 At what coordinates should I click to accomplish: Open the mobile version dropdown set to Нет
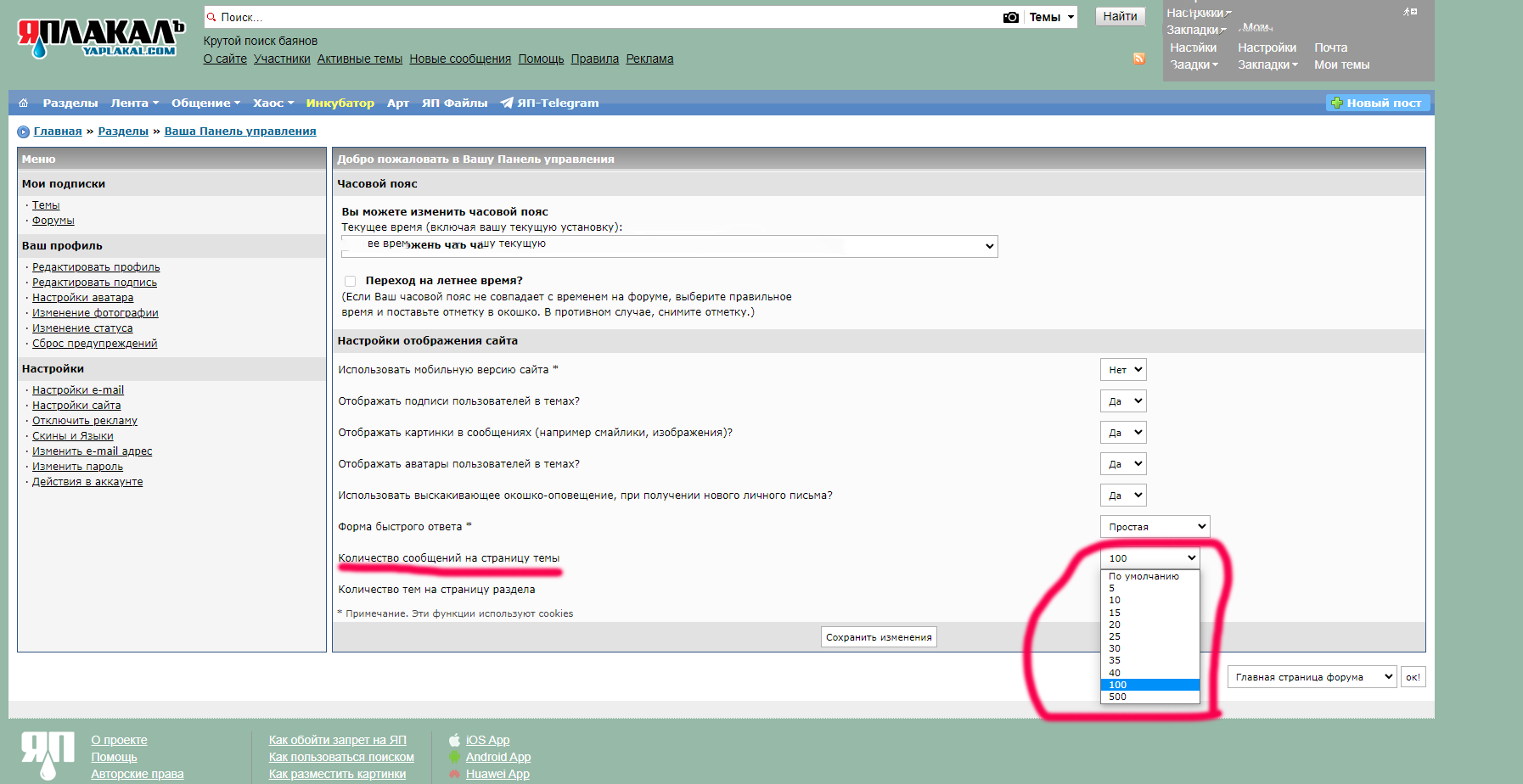pyautogui.click(x=1123, y=370)
